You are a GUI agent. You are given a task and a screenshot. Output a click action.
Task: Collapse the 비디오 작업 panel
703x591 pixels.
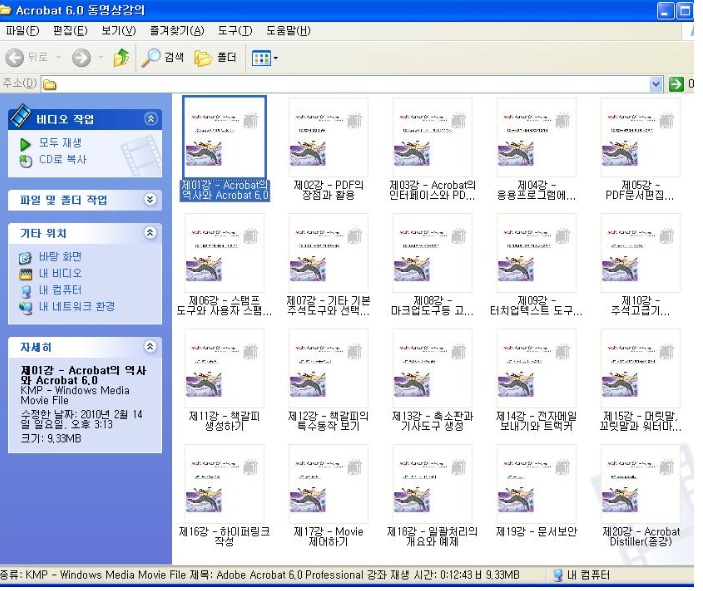tap(151, 119)
